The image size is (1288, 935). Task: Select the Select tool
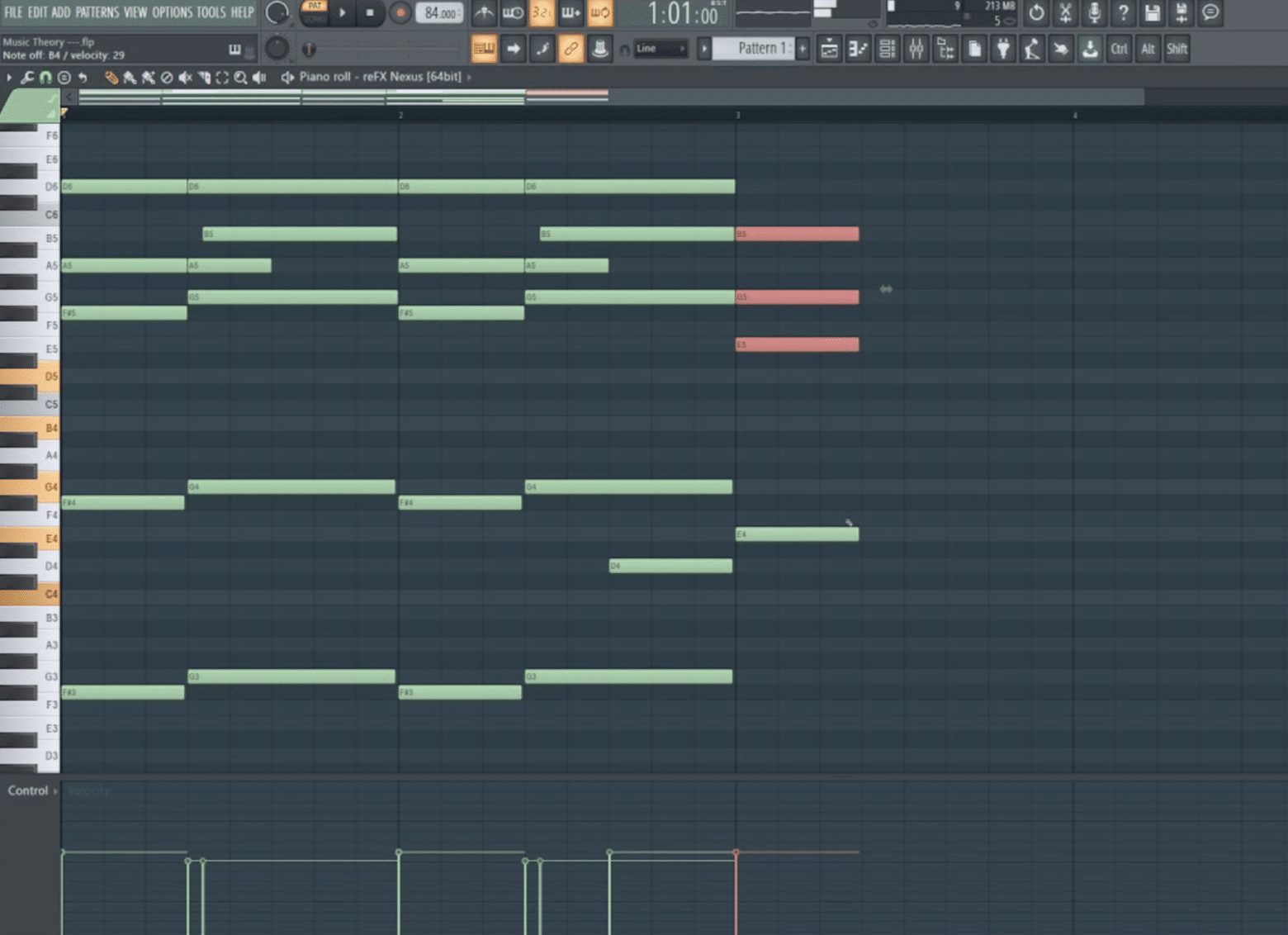pyautogui.click(x=222, y=77)
